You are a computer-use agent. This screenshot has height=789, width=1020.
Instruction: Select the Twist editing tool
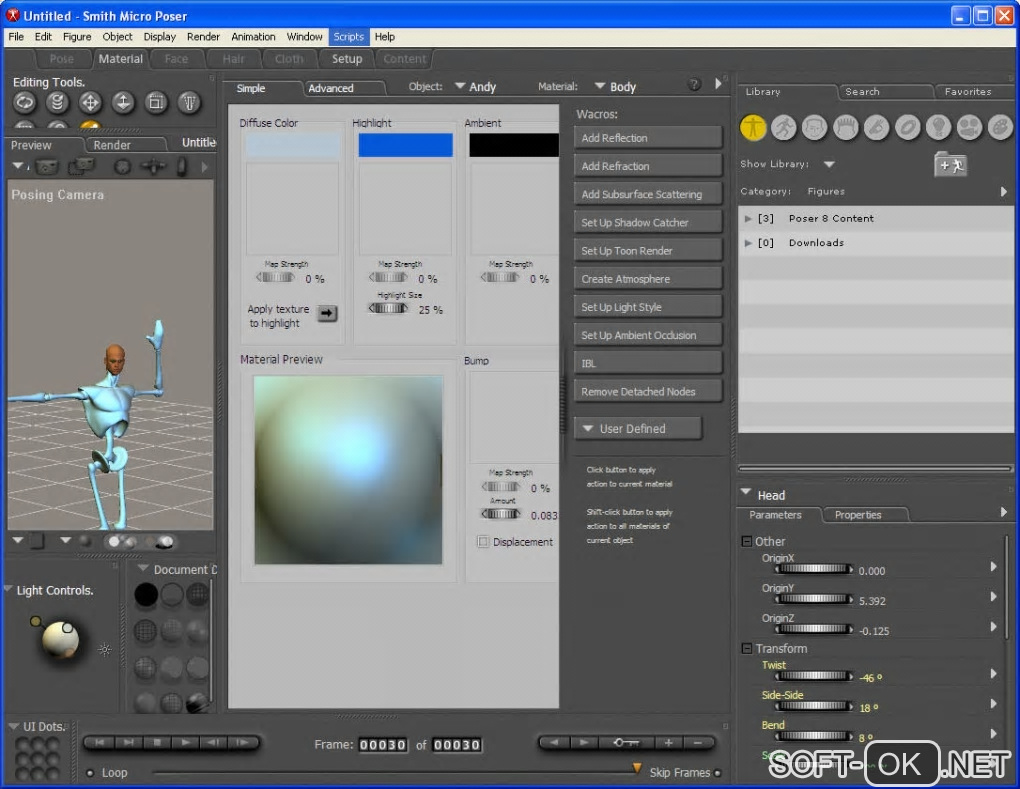tap(58, 102)
